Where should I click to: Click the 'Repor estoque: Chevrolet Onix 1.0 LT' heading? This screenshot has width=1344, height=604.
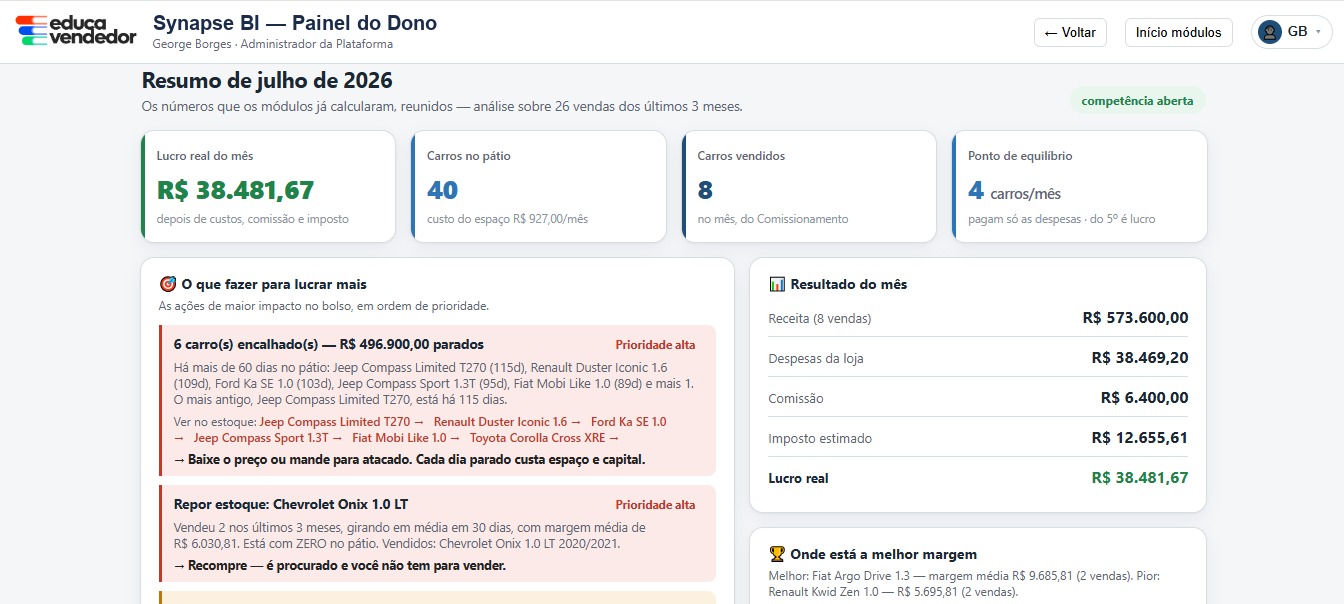(x=290, y=504)
